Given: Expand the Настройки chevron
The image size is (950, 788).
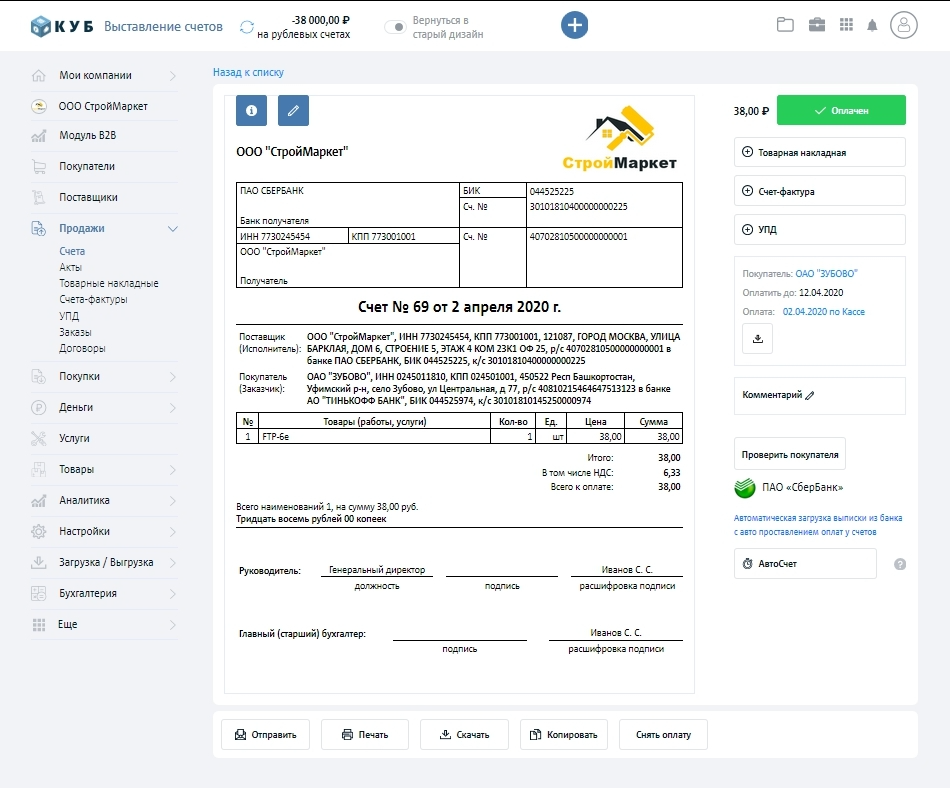Looking at the screenshot, I should pos(173,532).
